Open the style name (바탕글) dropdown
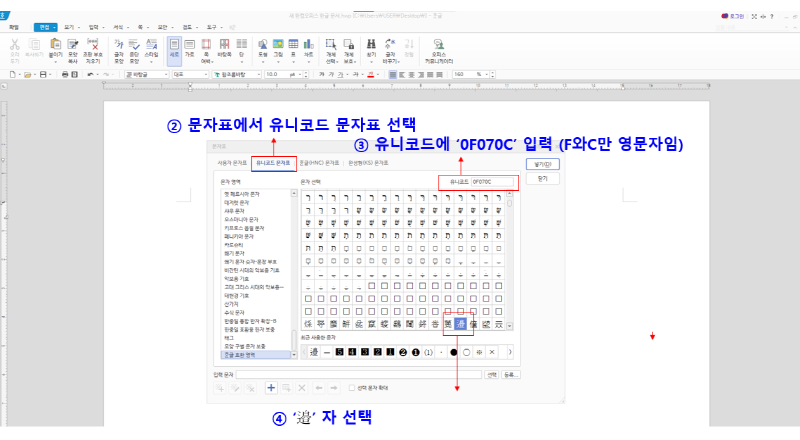This screenshot has height=440, width=800. [166, 75]
